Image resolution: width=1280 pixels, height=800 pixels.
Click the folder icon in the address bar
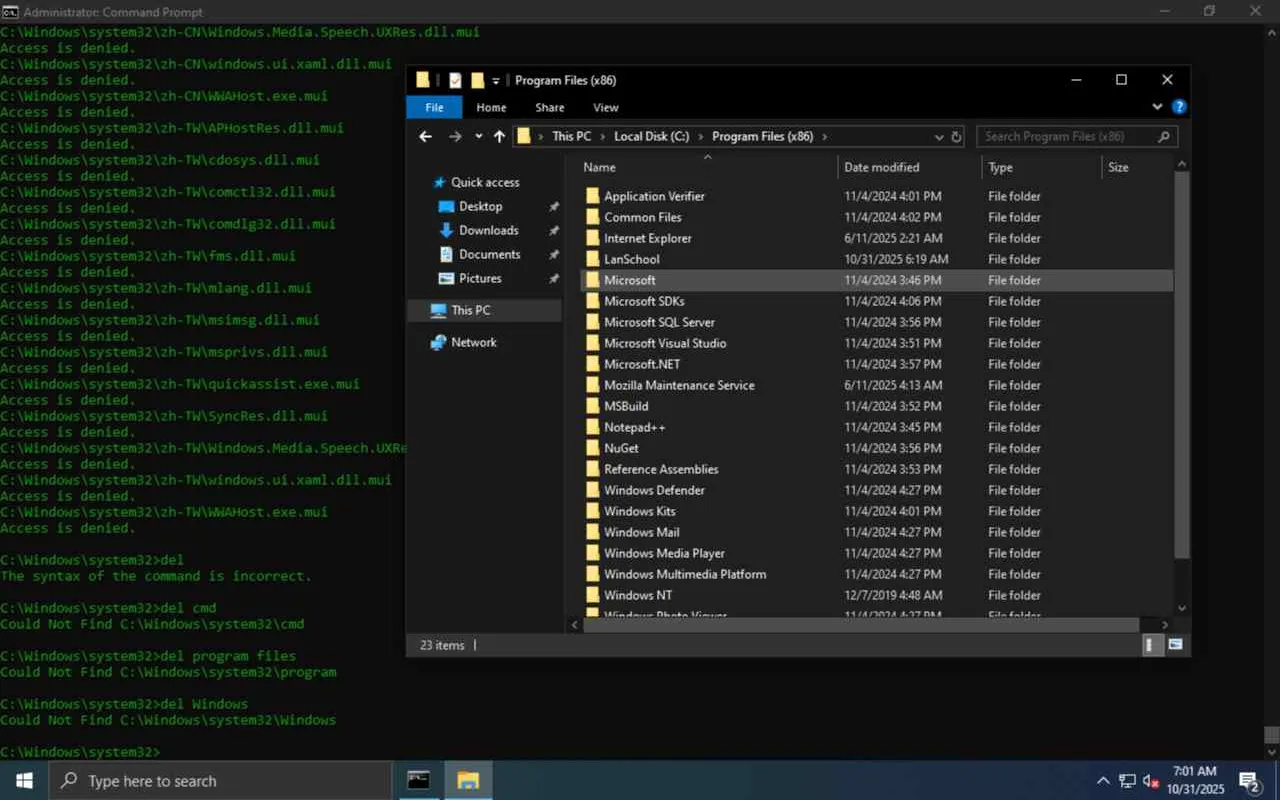tap(524, 137)
